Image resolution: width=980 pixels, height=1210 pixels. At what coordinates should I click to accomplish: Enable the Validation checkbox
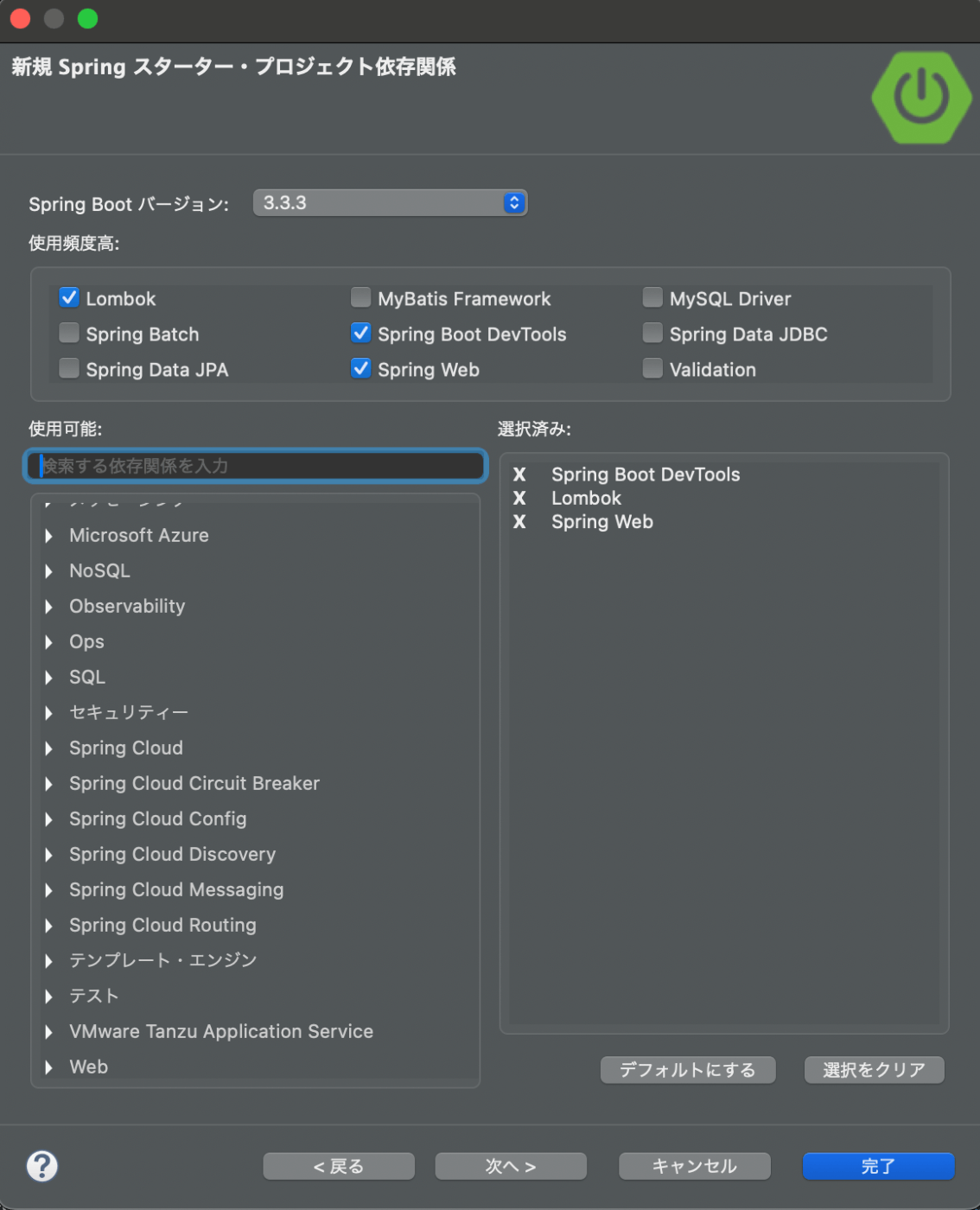[x=653, y=369]
